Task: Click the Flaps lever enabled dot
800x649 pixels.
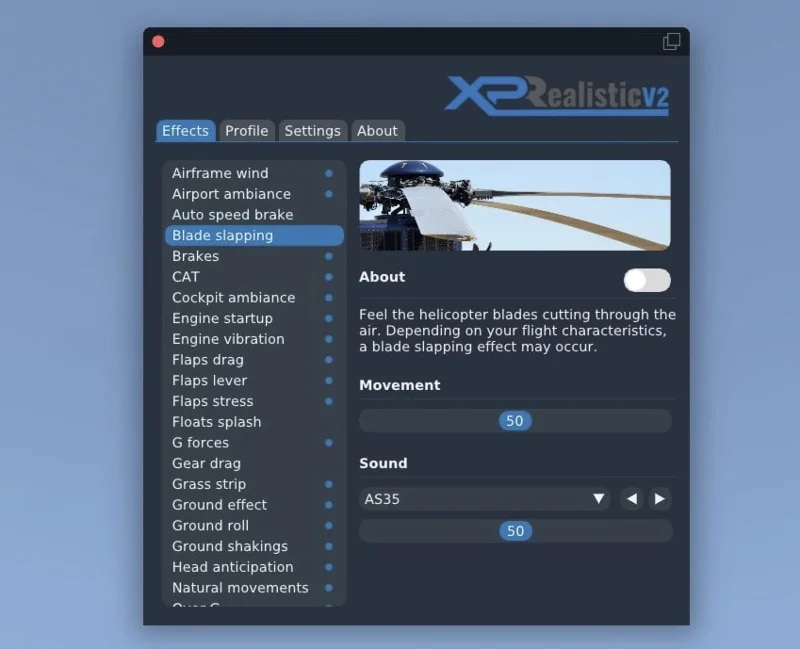Action: coord(329,381)
